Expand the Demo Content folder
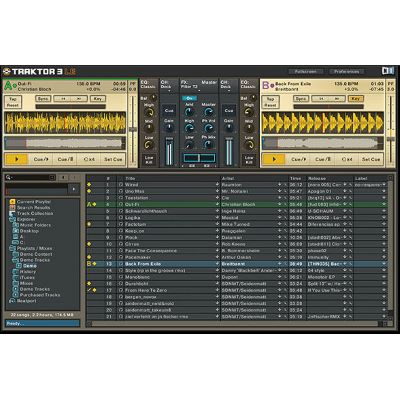The height and width of the screenshot is (400, 400). [15, 254]
